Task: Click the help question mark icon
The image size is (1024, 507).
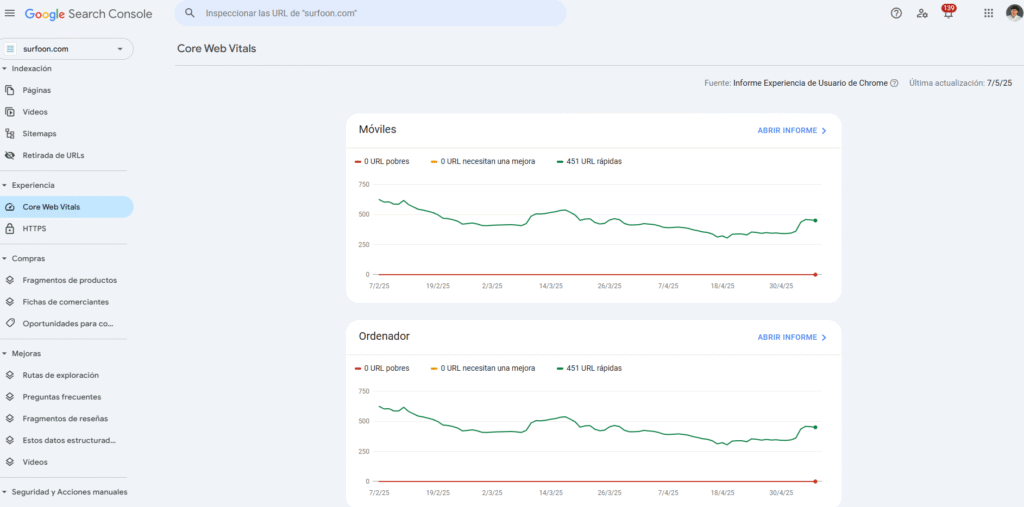Action: [896, 13]
